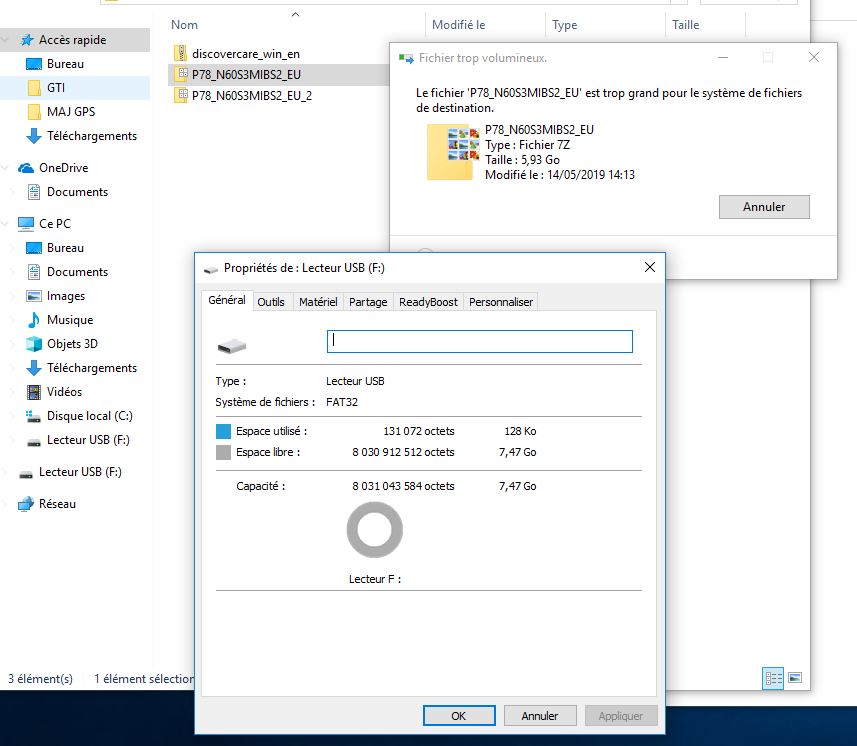857x746 pixels.
Task: Click the P78_N60S3MIBS2_EU file thumbnail in error dialog
Action: [453, 152]
